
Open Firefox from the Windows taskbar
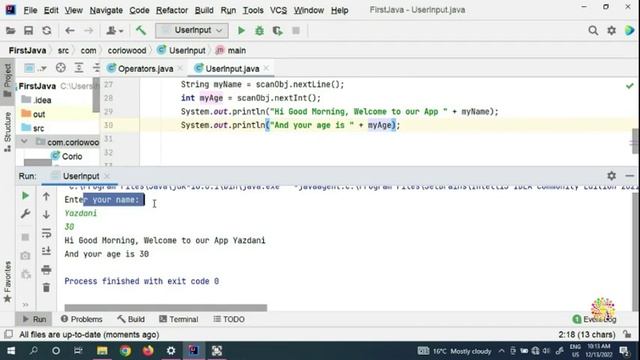coord(148,351)
